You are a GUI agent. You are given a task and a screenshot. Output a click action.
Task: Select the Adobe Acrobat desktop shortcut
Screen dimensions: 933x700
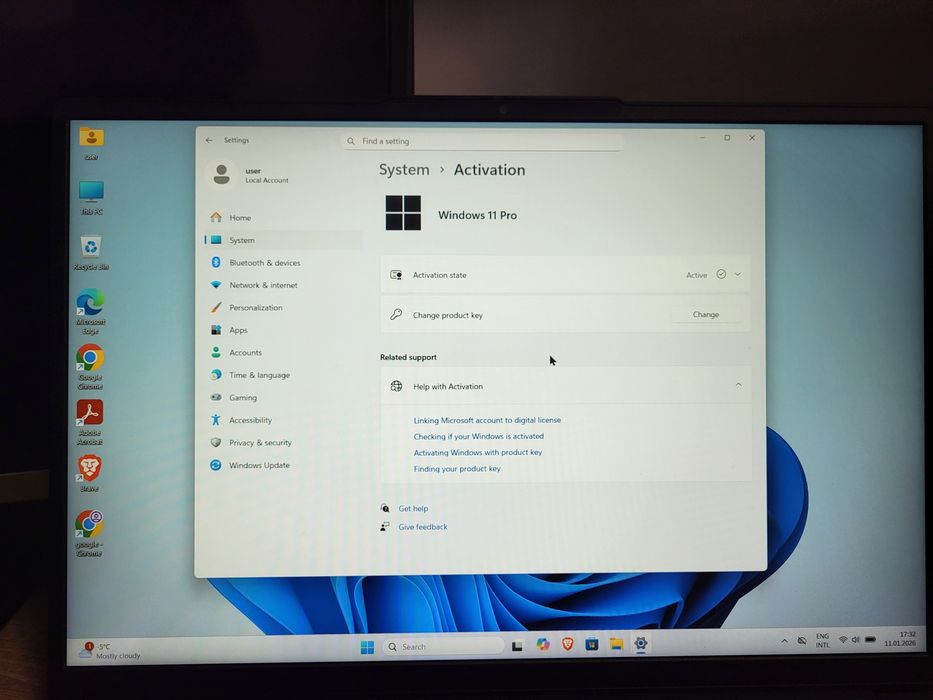tap(90, 422)
